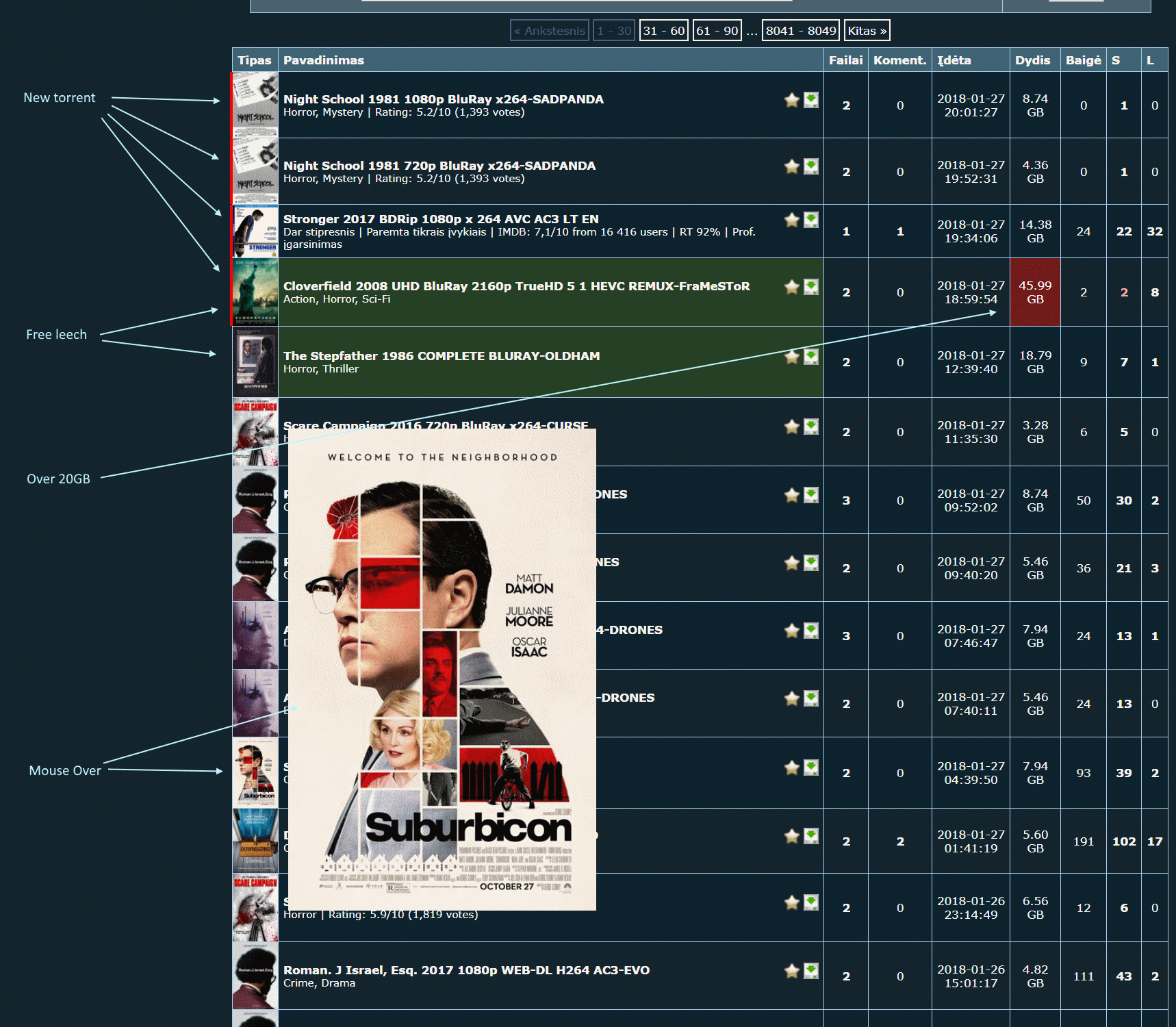Click the red 45.99 GB size cell
Viewport: 1176px width, 1027px height.
(x=1035, y=292)
